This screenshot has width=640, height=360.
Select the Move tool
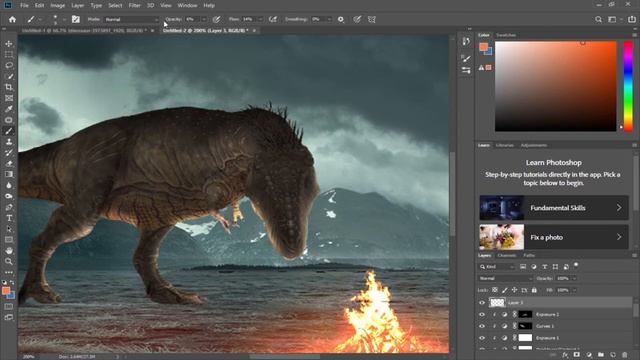[9, 44]
